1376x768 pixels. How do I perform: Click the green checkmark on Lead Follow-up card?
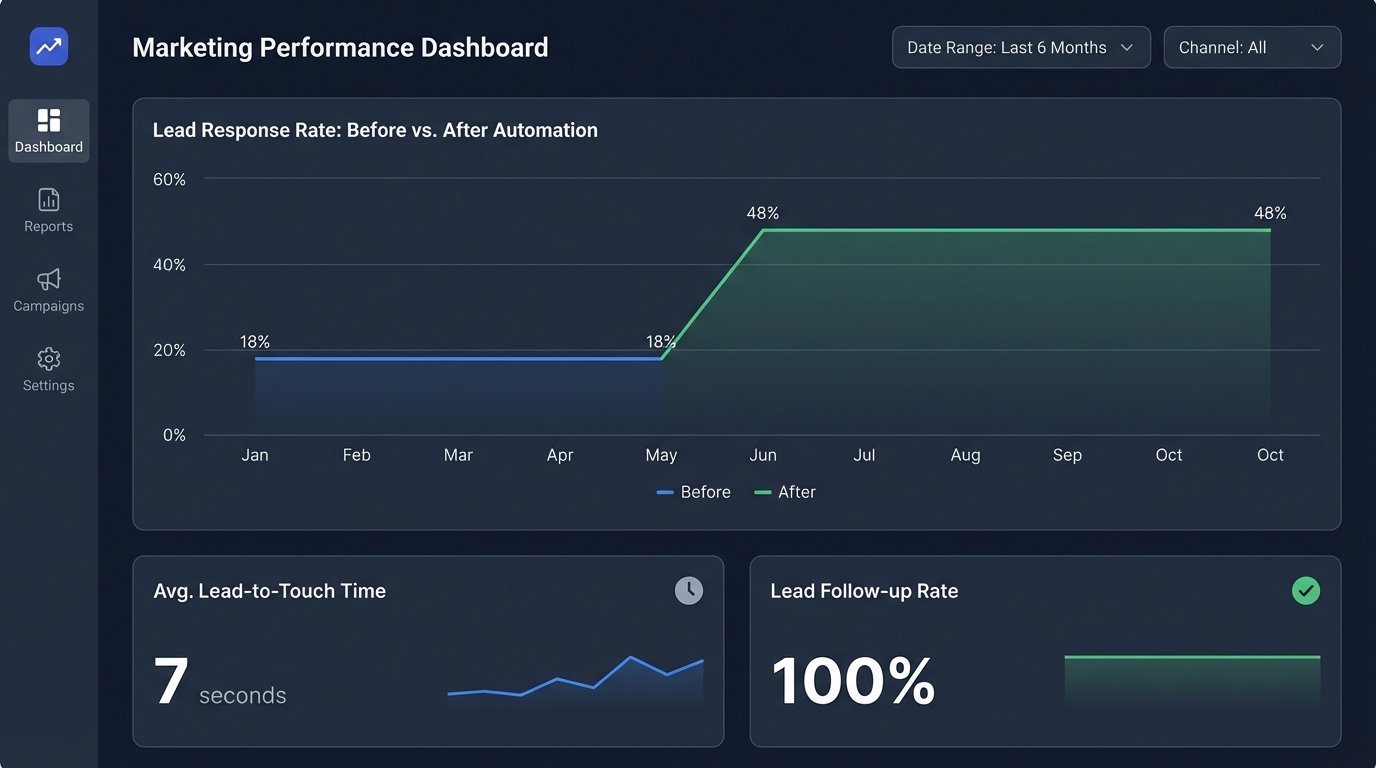pos(1306,591)
